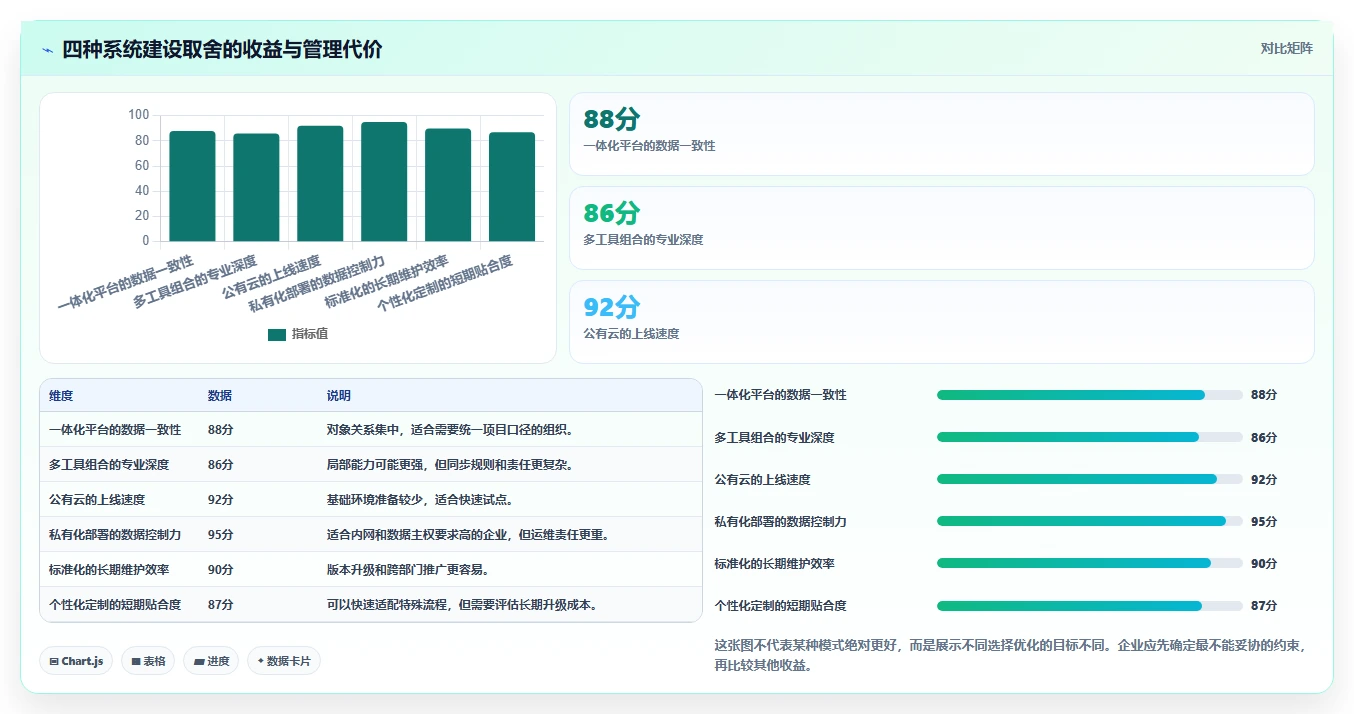Click the 表格 tag chip

[x=148, y=661]
